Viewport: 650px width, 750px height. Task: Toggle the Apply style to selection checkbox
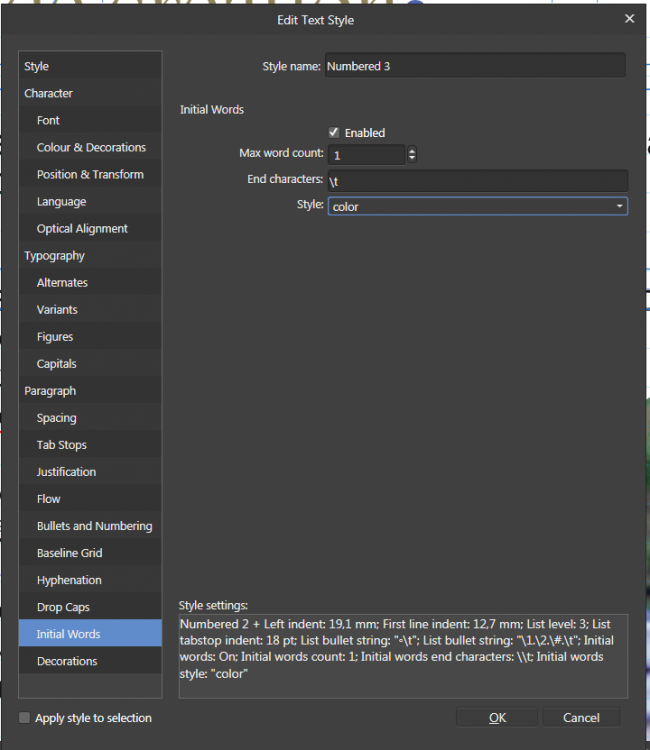click(x=24, y=718)
